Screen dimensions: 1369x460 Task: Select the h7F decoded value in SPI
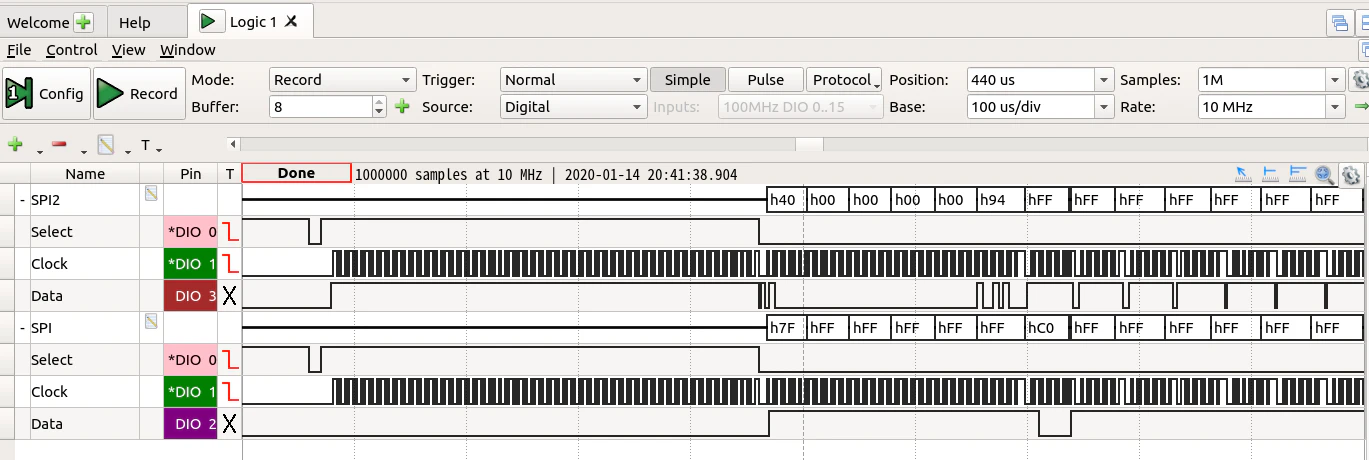click(x=786, y=328)
